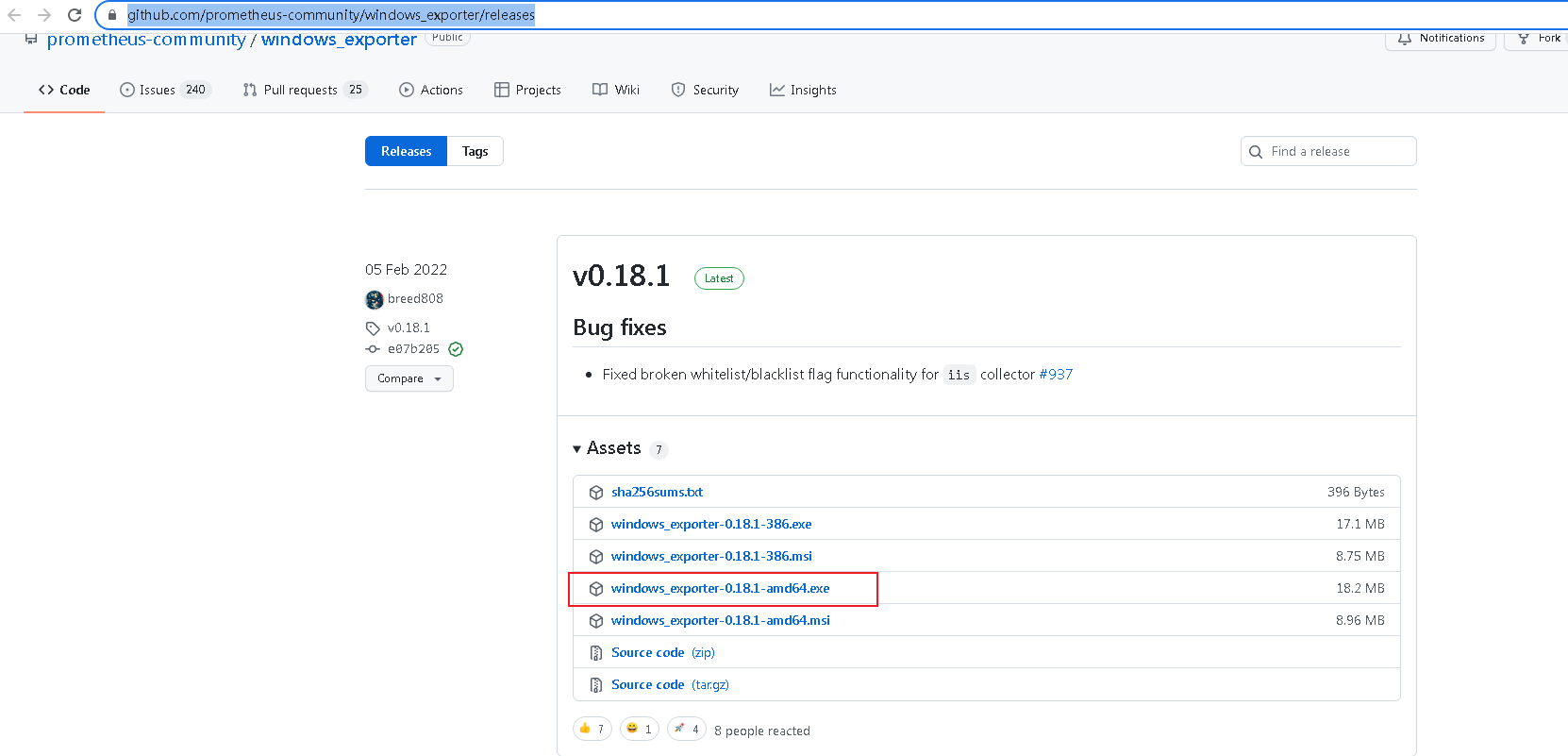Open pull request #937 link
This screenshot has width=1568, height=756.
[1056, 375]
